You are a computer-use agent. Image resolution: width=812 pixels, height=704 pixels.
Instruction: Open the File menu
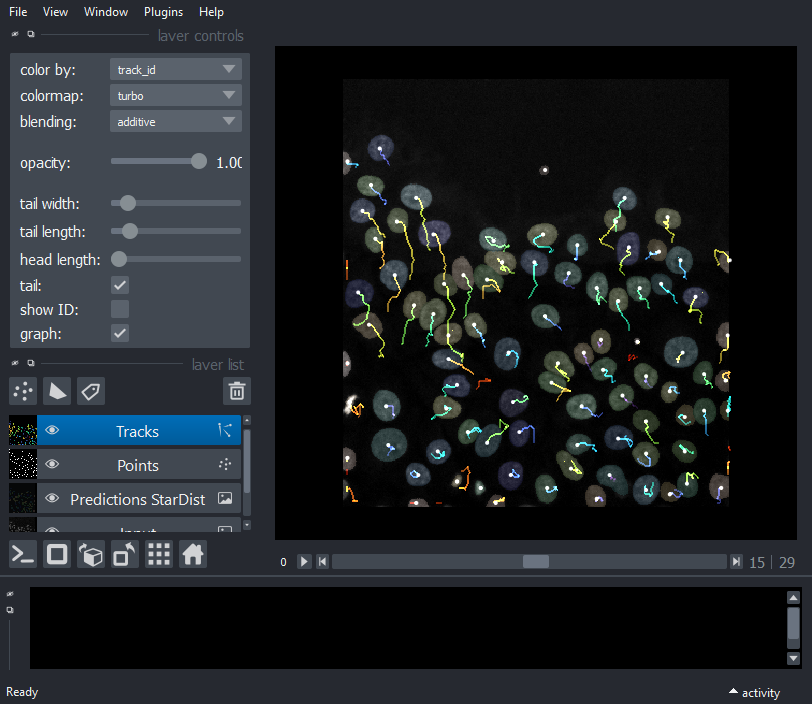(x=18, y=12)
